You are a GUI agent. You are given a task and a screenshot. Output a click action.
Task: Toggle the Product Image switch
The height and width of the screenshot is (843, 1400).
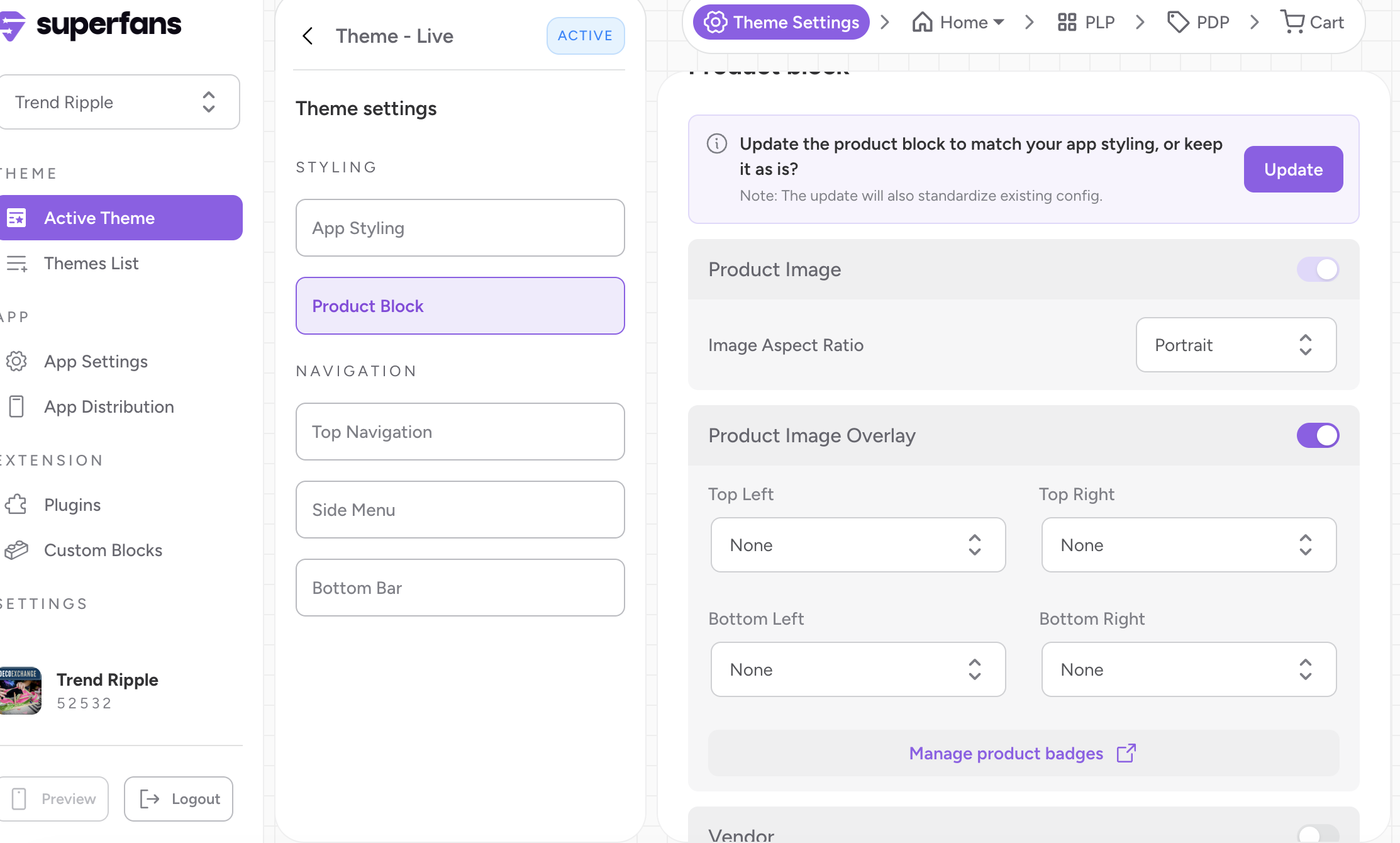pyautogui.click(x=1318, y=269)
